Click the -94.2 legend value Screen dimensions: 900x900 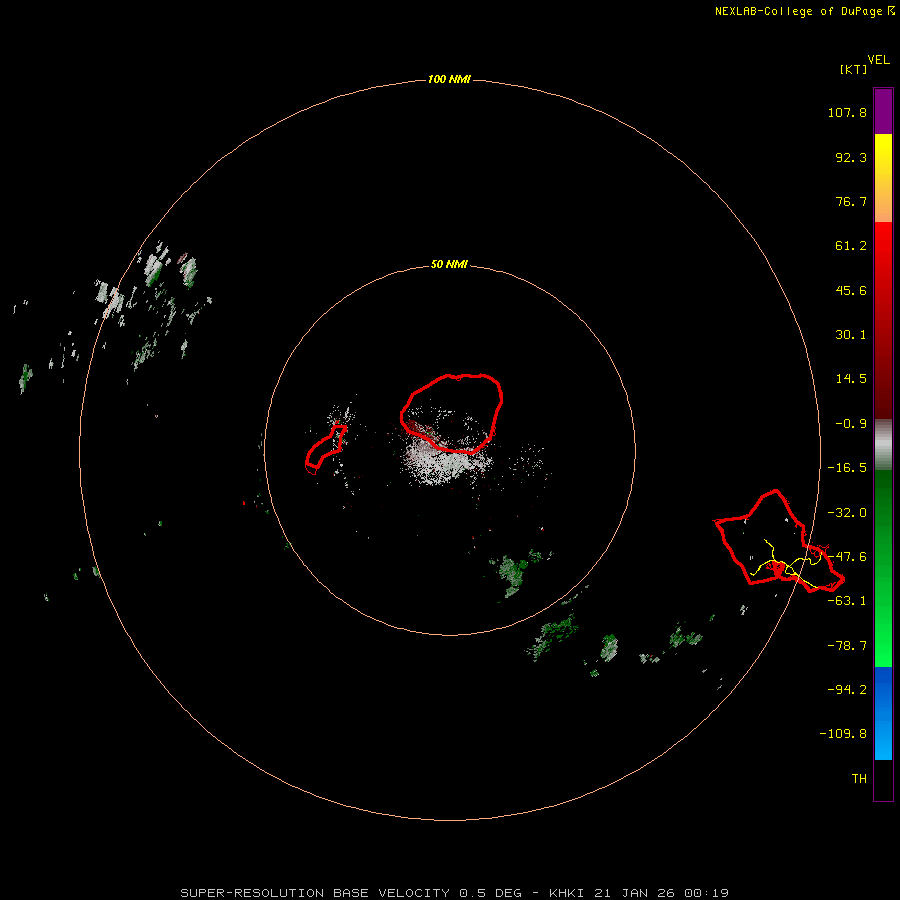click(847, 690)
